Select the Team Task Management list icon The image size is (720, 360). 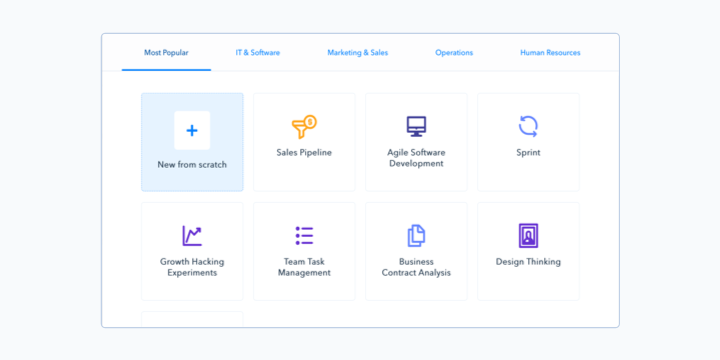304,236
